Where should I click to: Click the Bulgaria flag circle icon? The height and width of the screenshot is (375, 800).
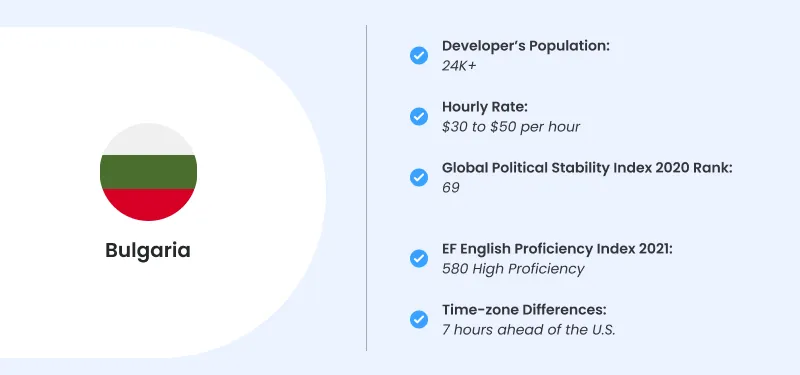[x=148, y=172]
